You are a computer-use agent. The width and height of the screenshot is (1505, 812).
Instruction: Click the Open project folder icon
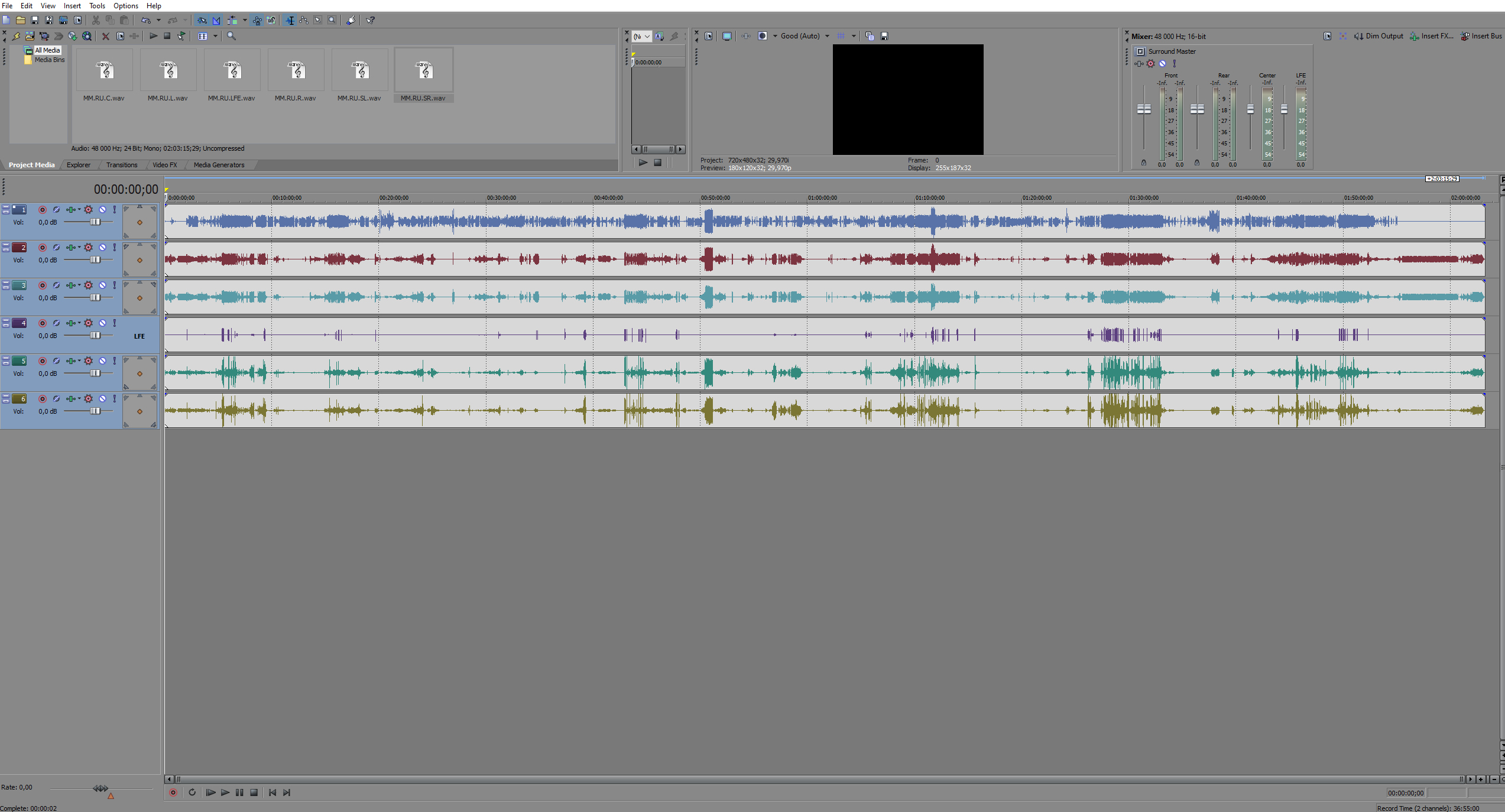pyautogui.click(x=21, y=20)
